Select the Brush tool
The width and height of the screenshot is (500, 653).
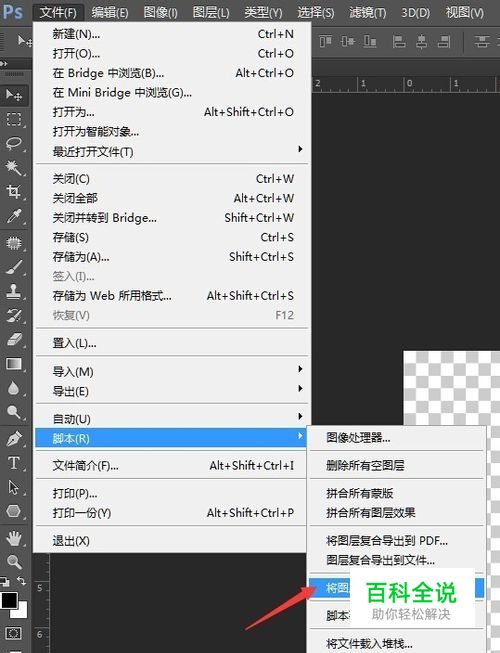coord(14,267)
